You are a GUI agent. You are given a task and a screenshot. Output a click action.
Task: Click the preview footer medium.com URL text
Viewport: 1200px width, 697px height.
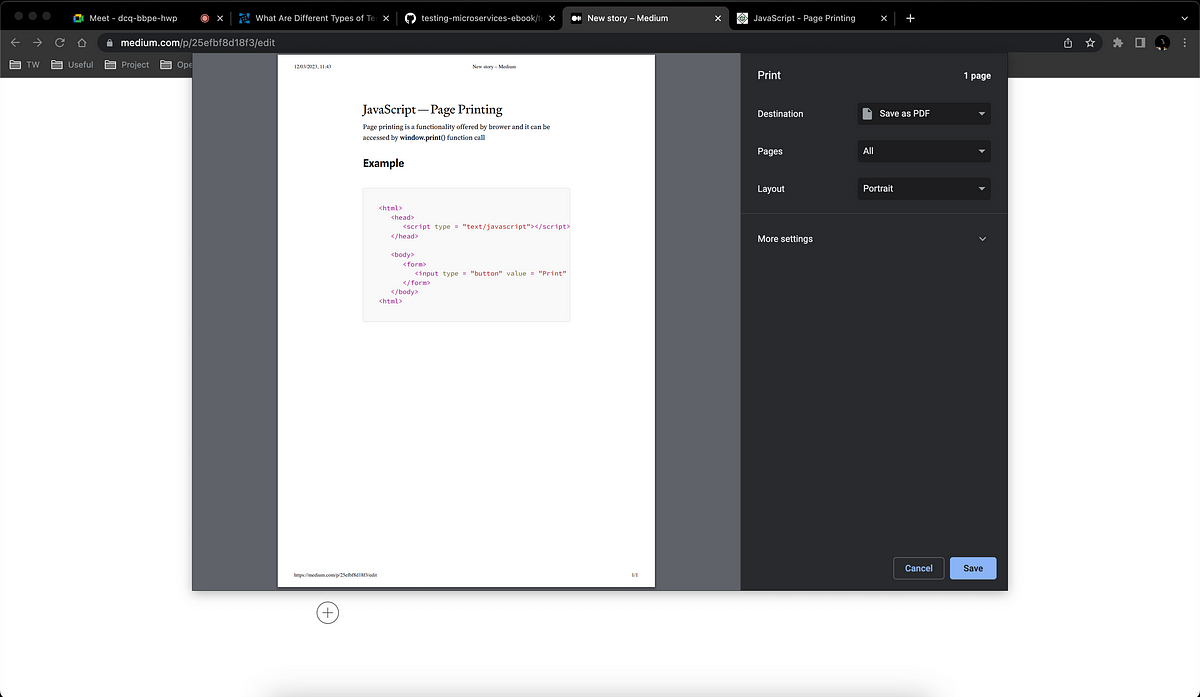coord(335,575)
